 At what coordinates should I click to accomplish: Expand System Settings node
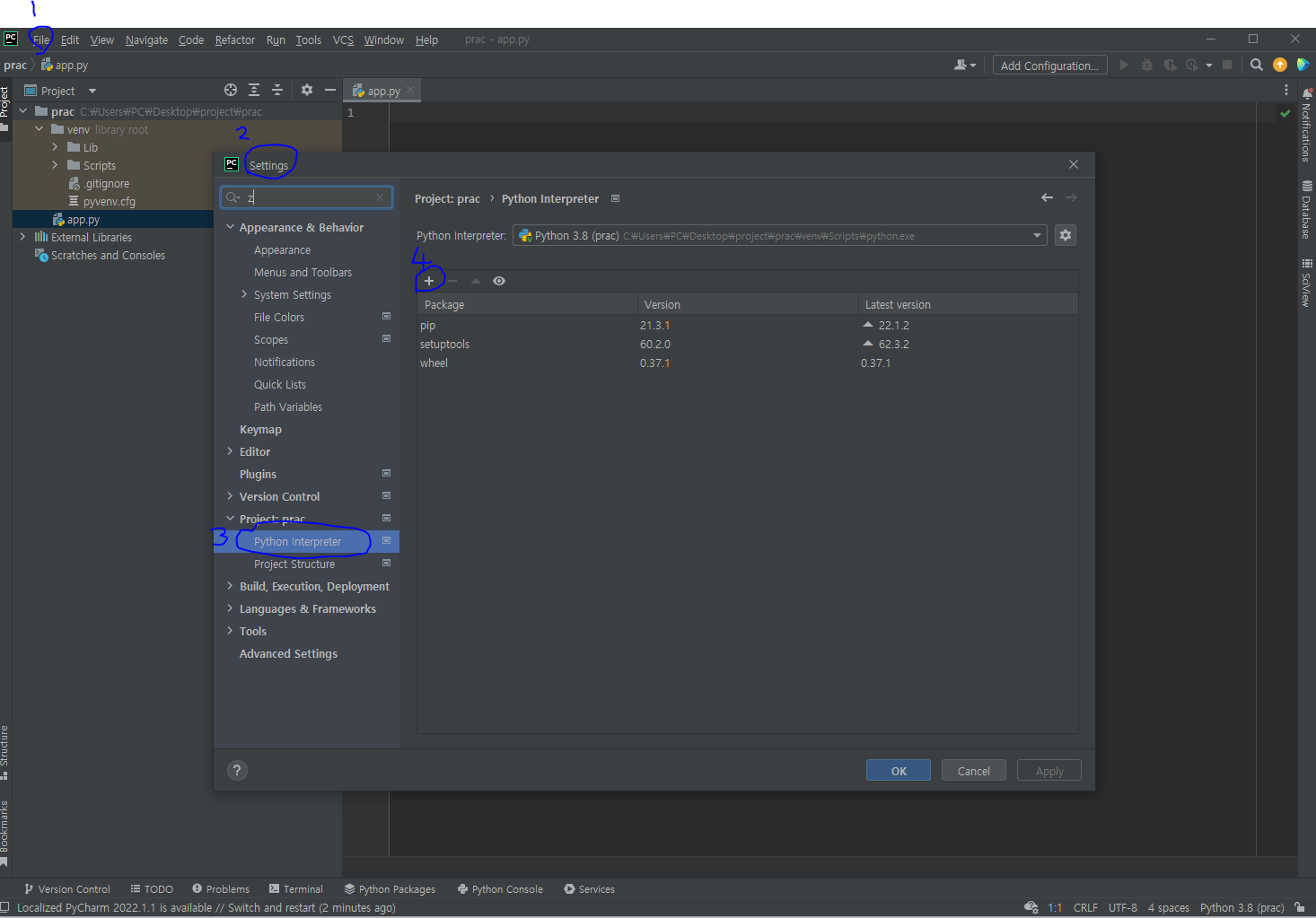(244, 294)
